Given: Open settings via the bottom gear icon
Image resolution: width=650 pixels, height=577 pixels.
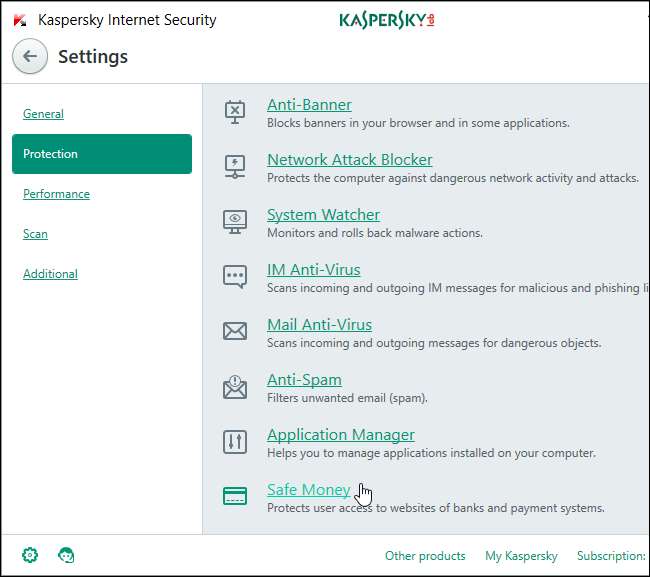Looking at the screenshot, I should (x=30, y=555).
